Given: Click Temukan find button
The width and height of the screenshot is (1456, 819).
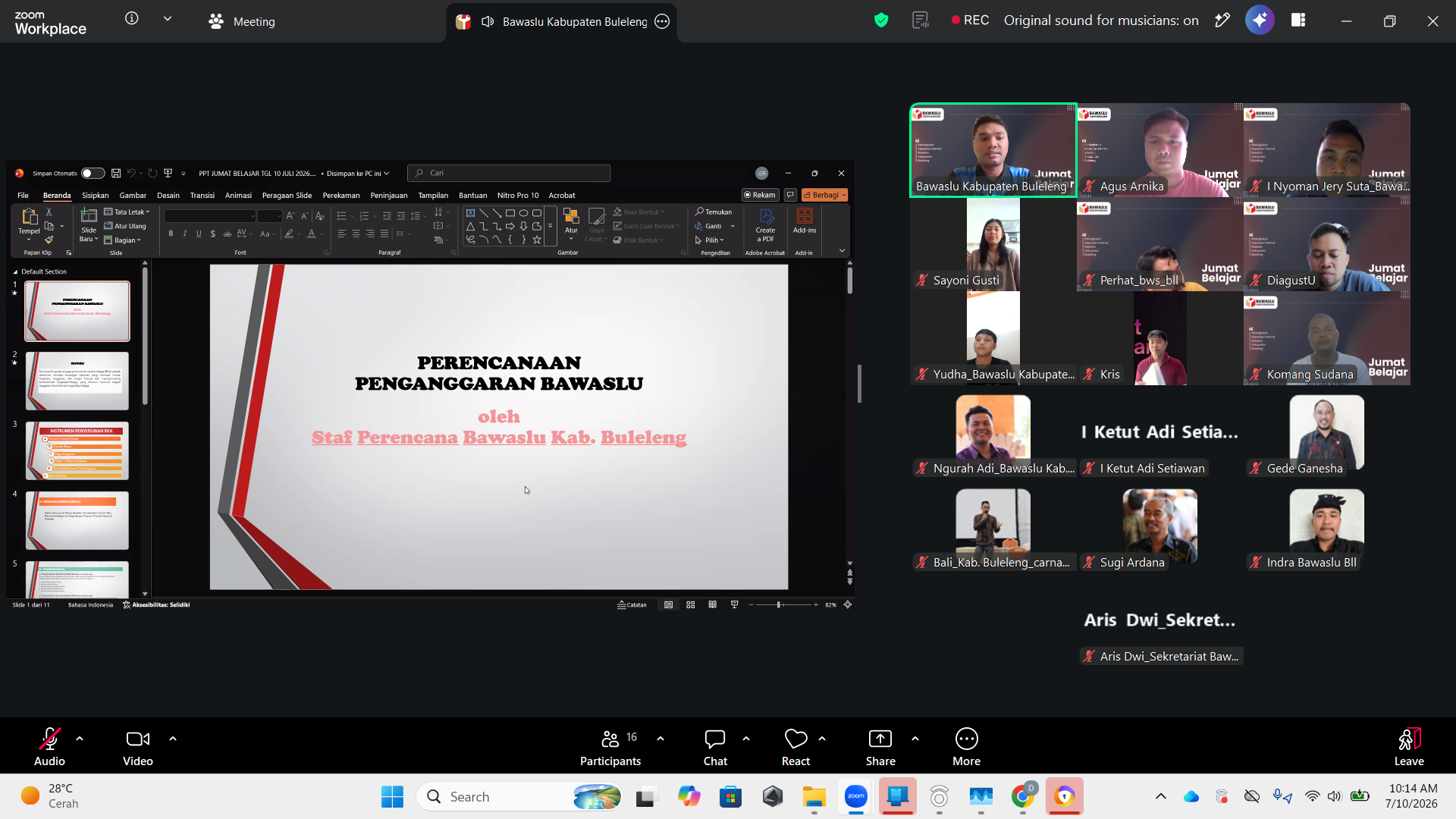Looking at the screenshot, I should 714,212.
